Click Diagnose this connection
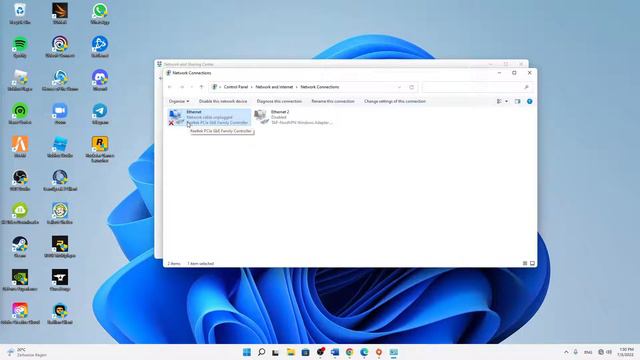This screenshot has height=360, width=640. point(279,101)
